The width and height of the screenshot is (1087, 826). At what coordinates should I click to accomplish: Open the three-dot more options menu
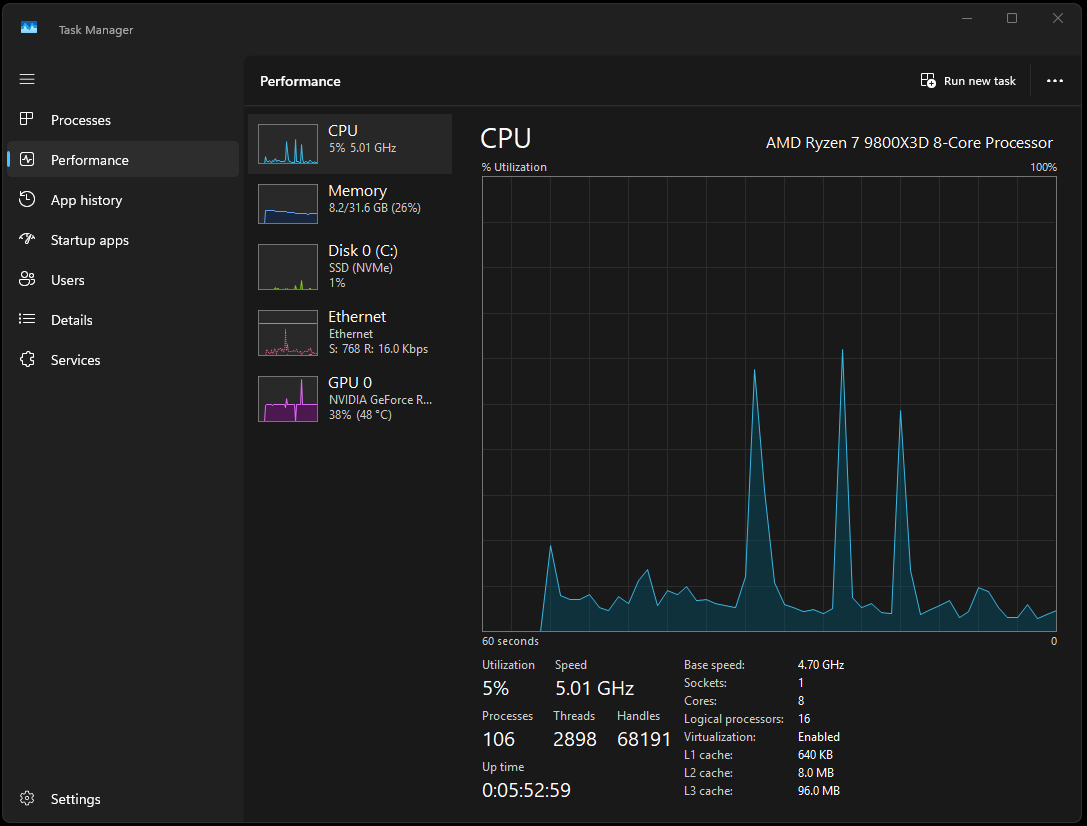point(1054,80)
